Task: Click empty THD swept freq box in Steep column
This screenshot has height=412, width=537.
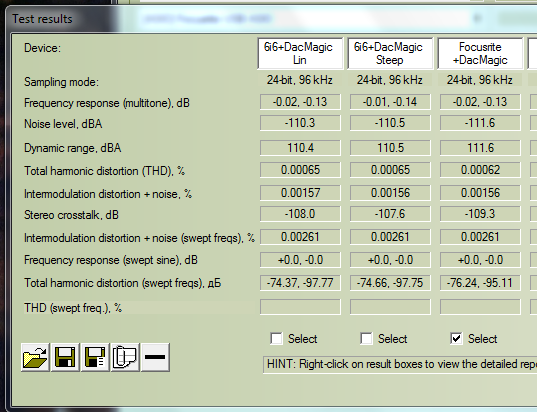Action: pos(390,307)
